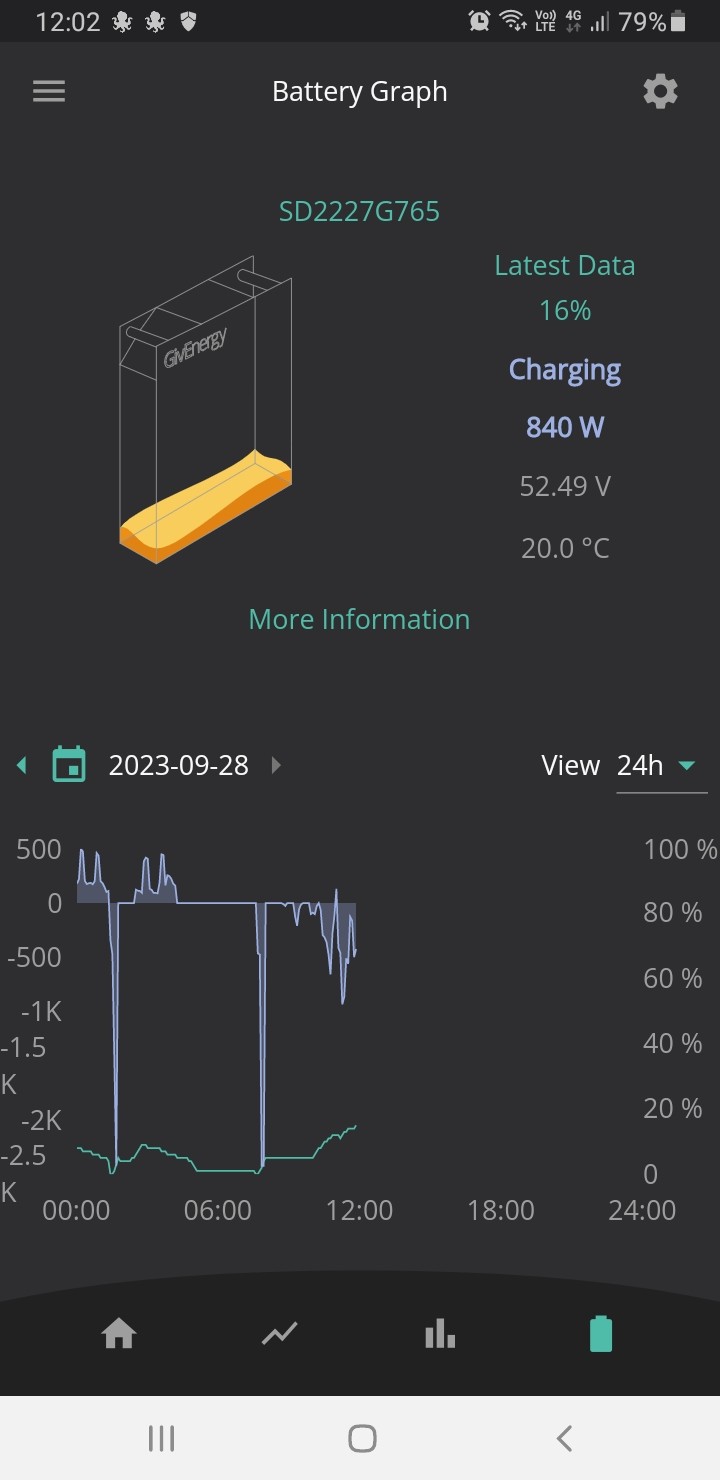This screenshot has height=1480, width=720.
Task: Go to next day with right arrow
Action: point(277,765)
